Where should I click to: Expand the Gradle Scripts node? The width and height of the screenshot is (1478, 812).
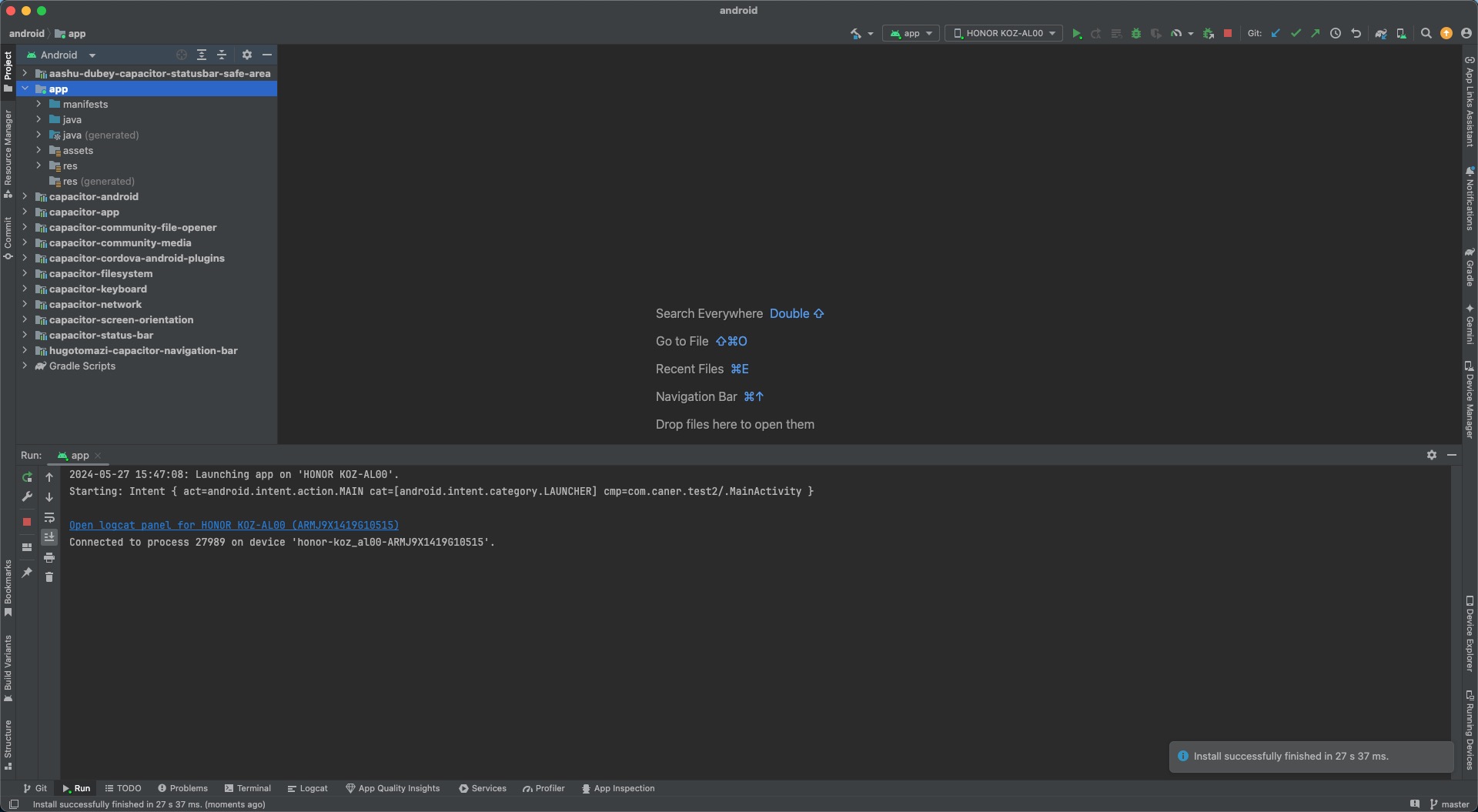[x=25, y=366]
